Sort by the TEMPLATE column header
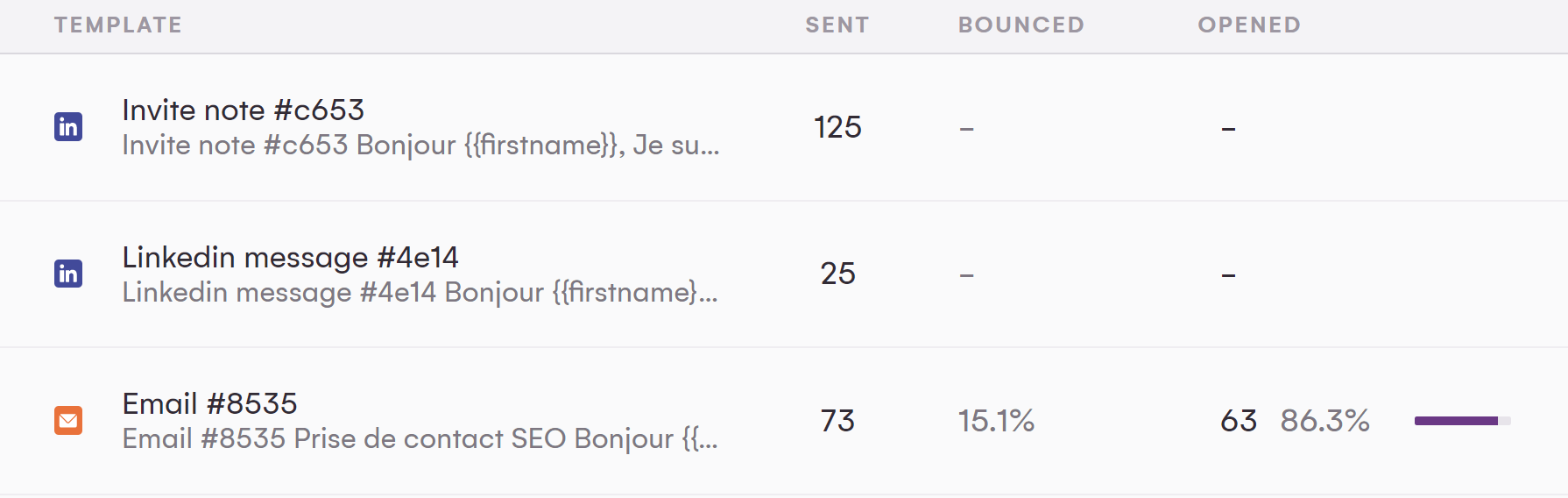The width and height of the screenshot is (1568, 498). click(118, 25)
